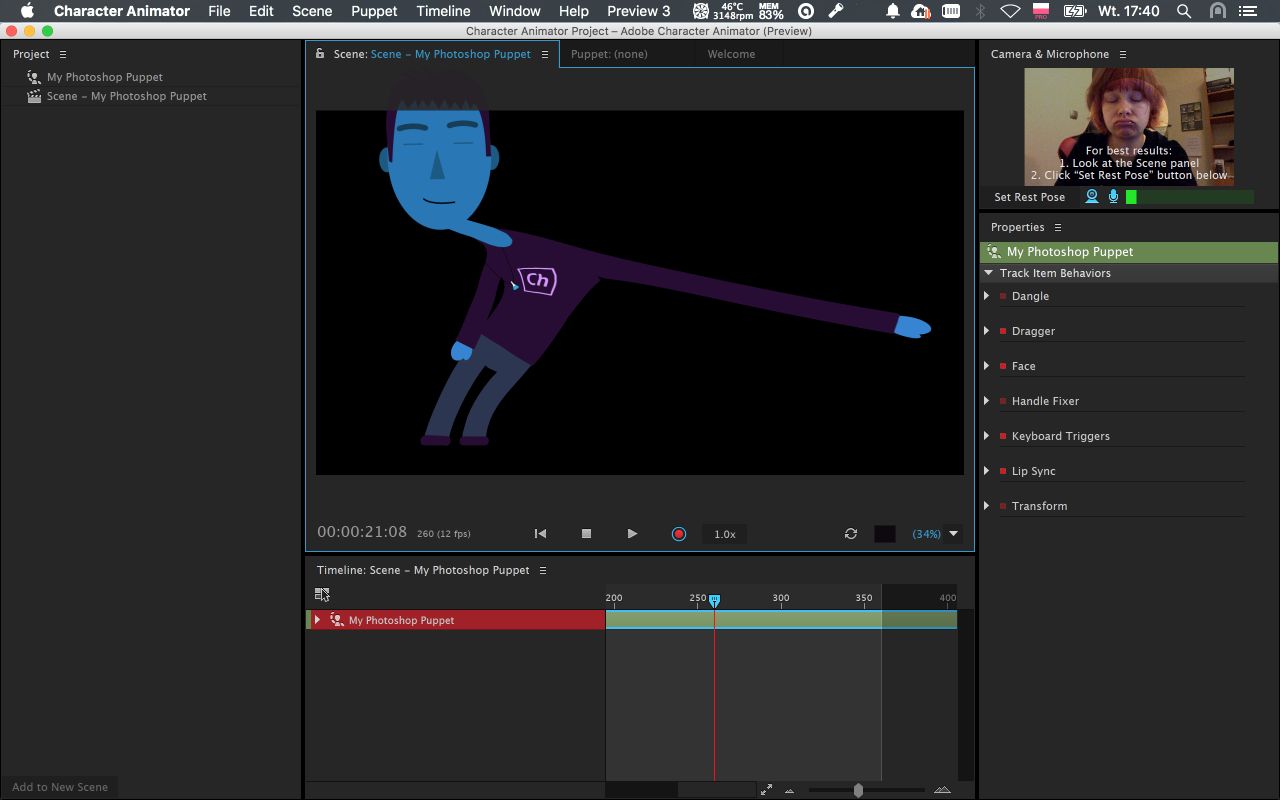
Task: Open the Puppet menu in the menu bar
Action: click(x=374, y=11)
